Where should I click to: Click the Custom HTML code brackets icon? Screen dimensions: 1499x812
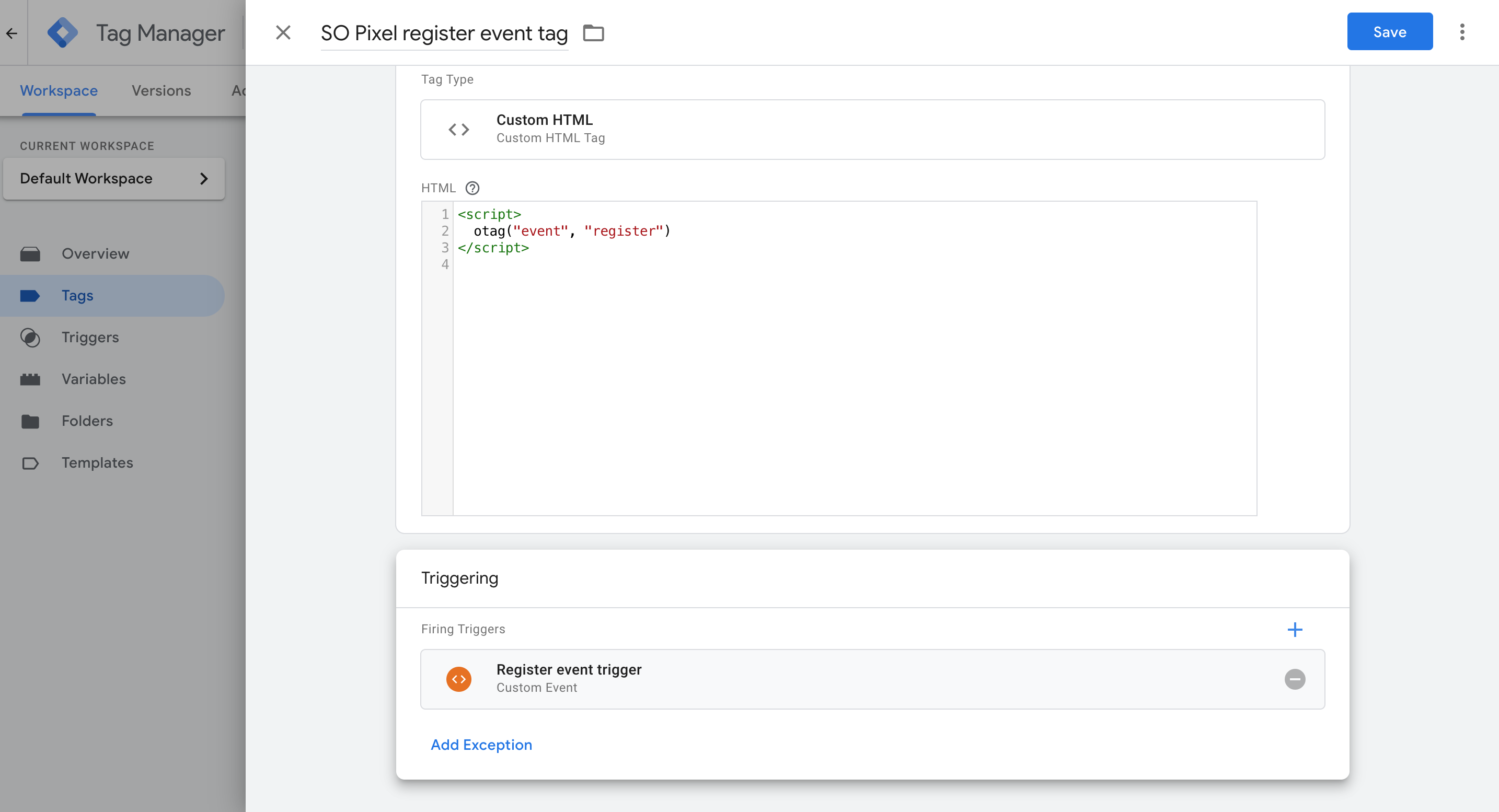pos(458,129)
